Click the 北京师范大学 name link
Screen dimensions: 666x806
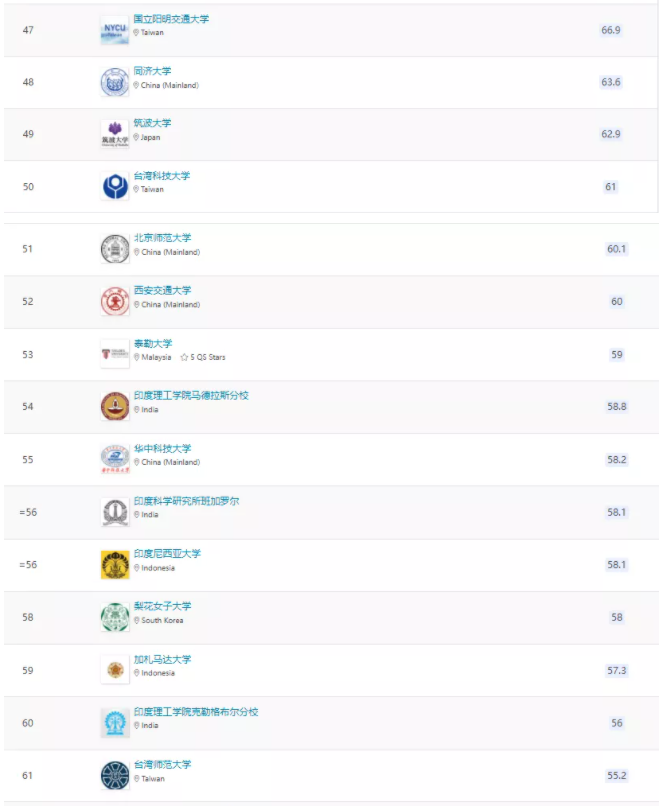[x=162, y=238]
